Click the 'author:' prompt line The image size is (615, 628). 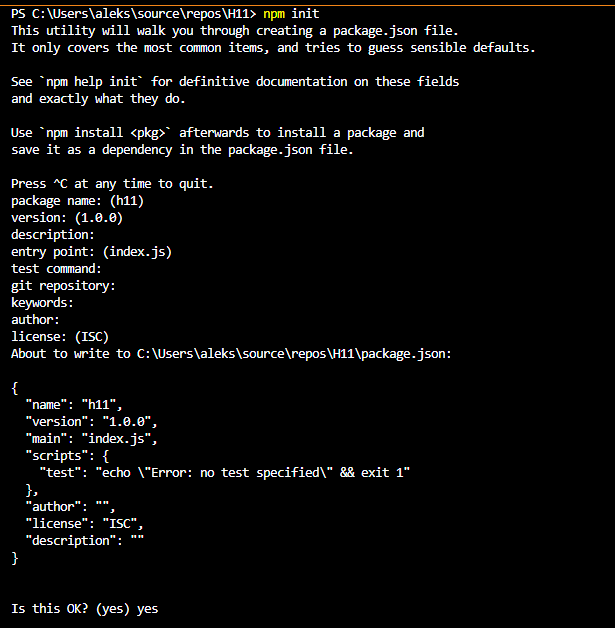[x=35, y=320]
